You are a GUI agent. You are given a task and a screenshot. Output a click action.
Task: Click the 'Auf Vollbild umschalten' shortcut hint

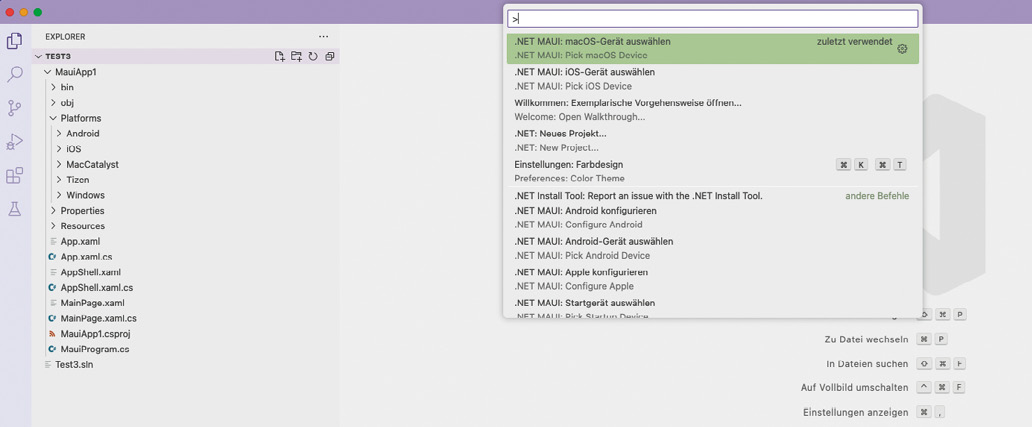[x=855, y=388]
